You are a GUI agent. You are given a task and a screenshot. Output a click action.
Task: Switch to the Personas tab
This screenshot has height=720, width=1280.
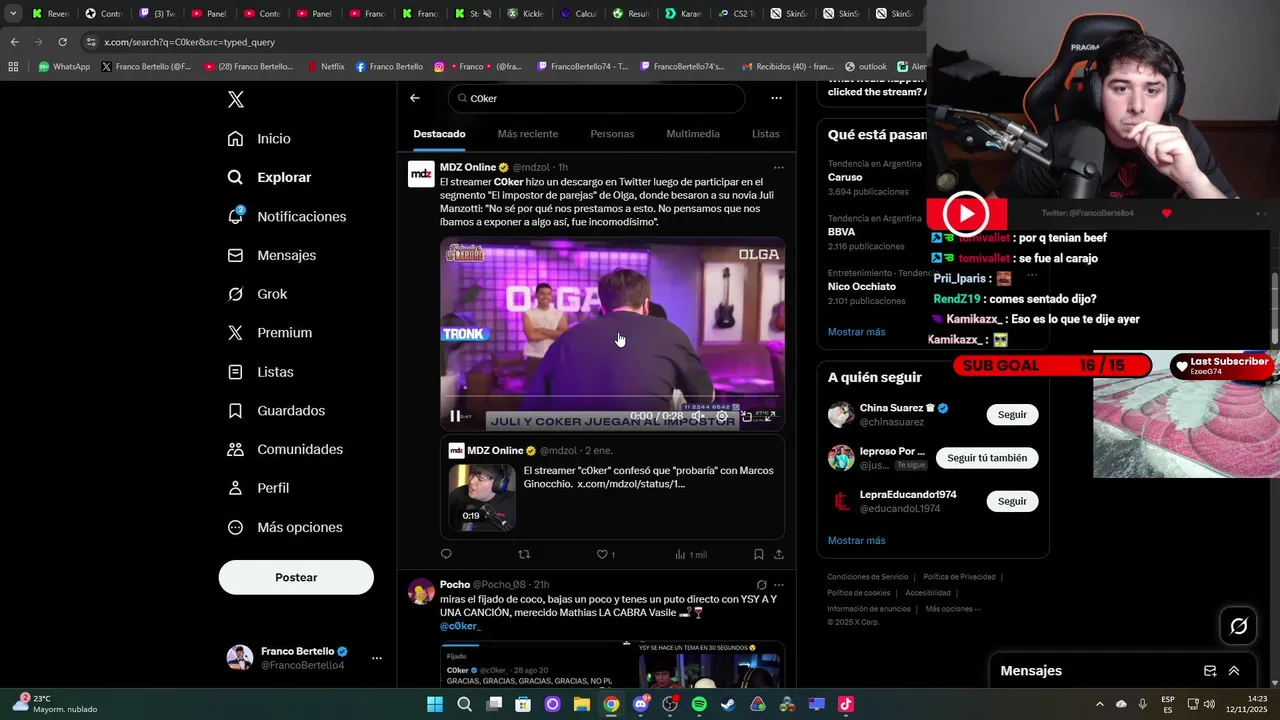[x=612, y=134]
